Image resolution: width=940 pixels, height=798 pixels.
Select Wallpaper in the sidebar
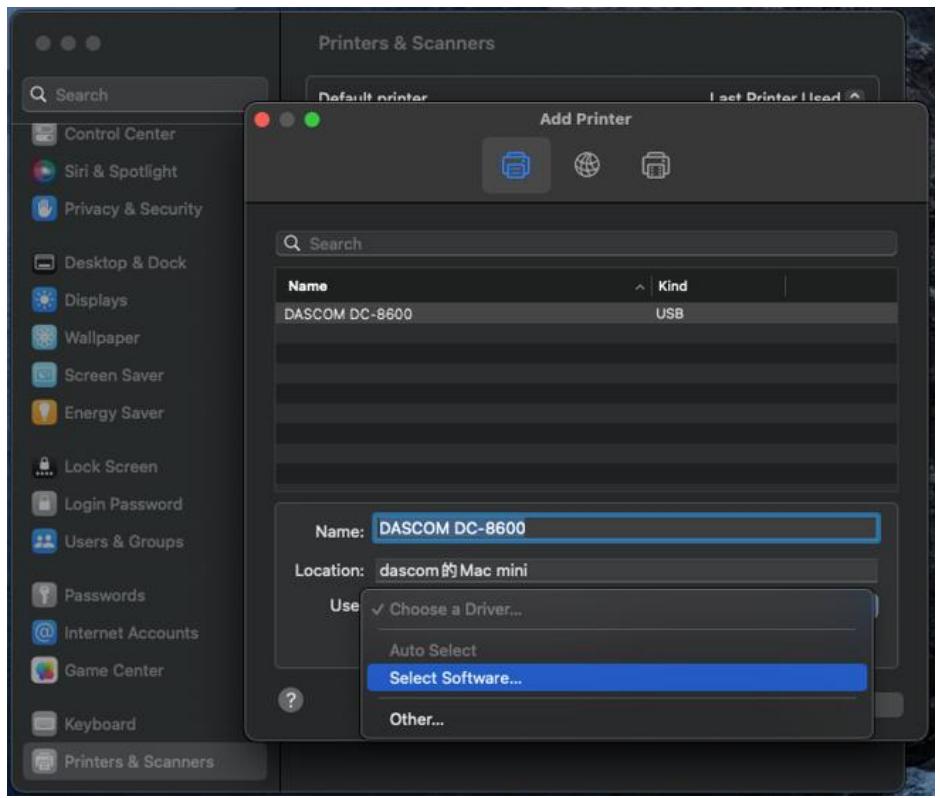tap(102, 338)
